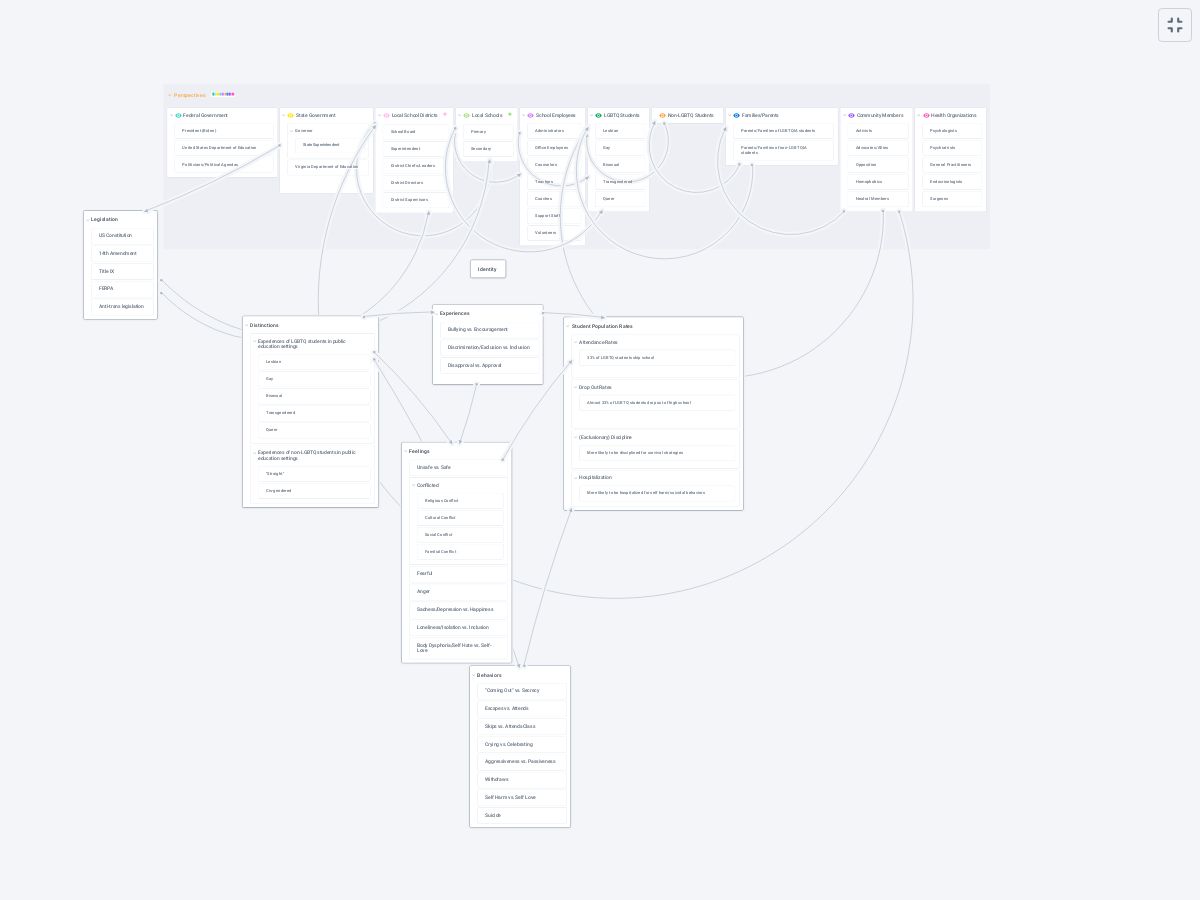Collapse the Feelings card
The height and width of the screenshot is (900, 1200).
(405, 452)
